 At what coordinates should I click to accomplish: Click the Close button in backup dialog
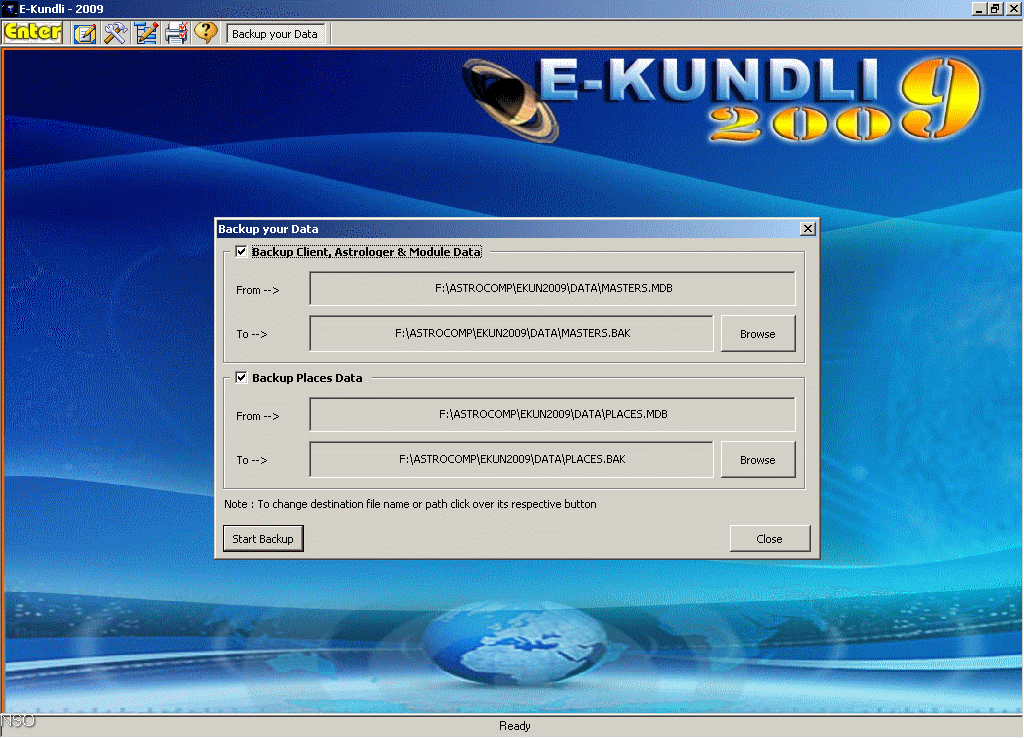tap(769, 539)
